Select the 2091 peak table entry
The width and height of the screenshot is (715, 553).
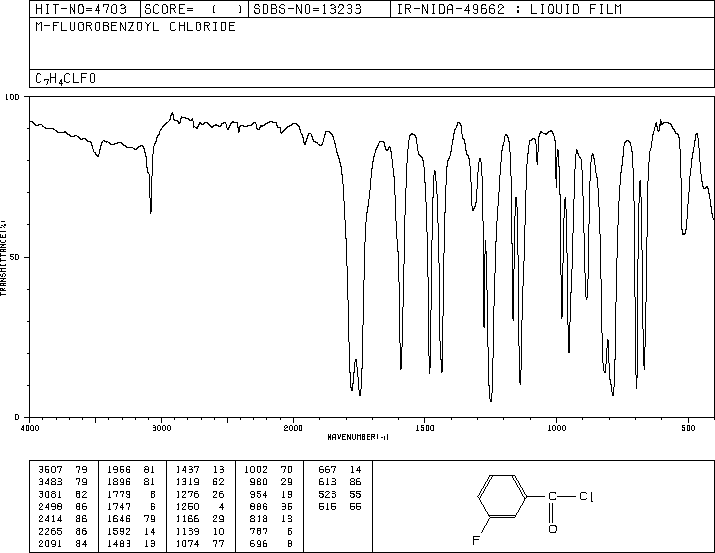point(62,544)
